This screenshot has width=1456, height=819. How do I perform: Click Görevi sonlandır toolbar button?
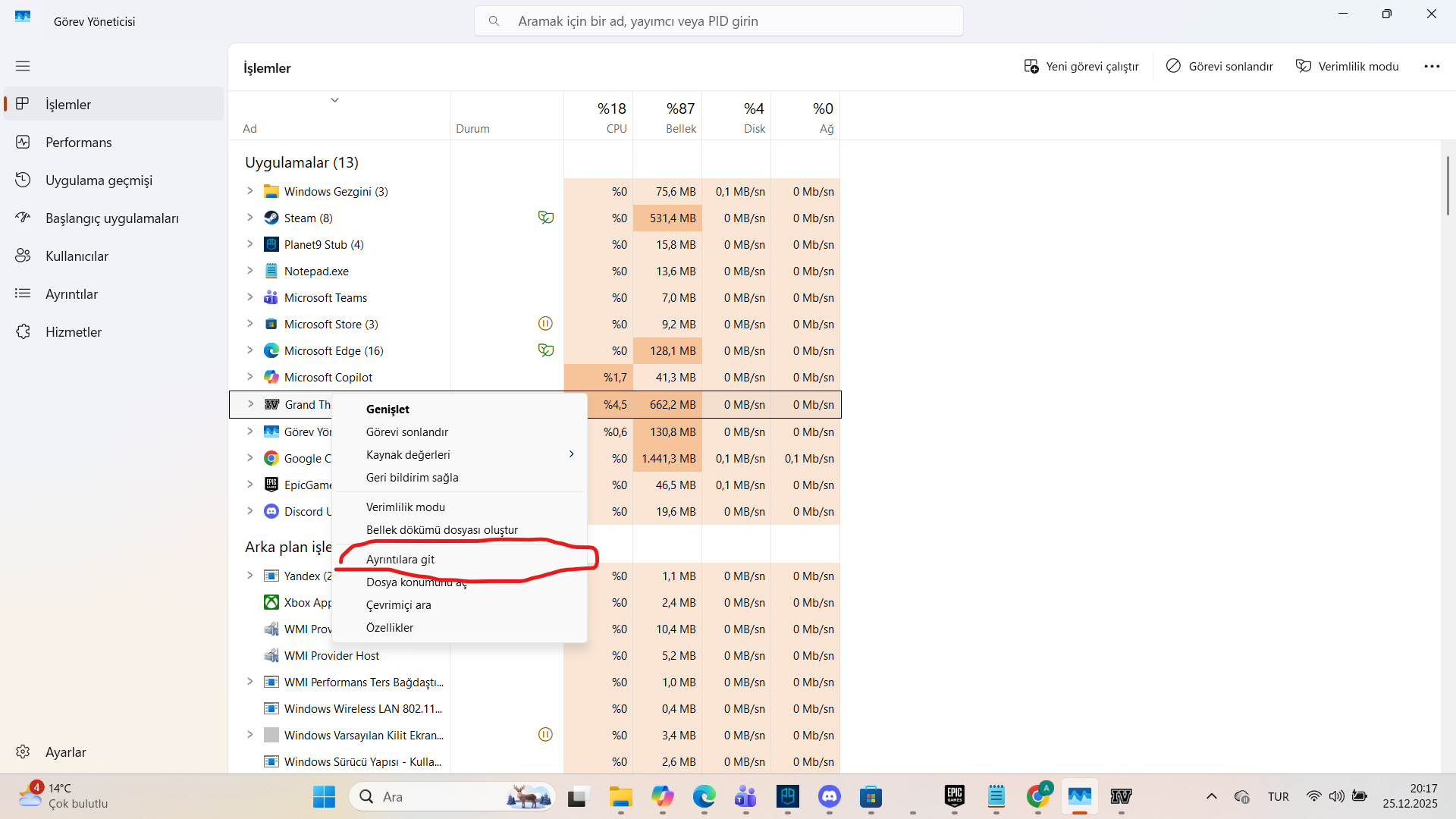(x=1219, y=67)
